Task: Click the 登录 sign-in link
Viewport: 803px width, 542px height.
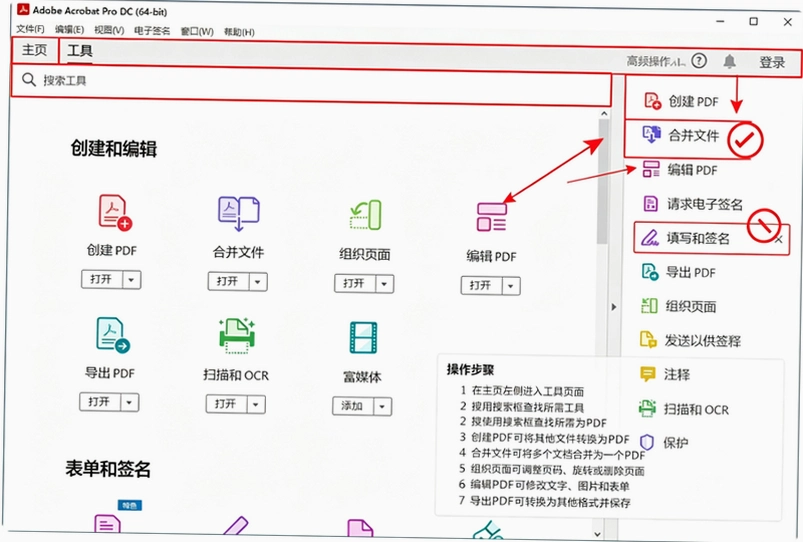Action: click(772, 62)
